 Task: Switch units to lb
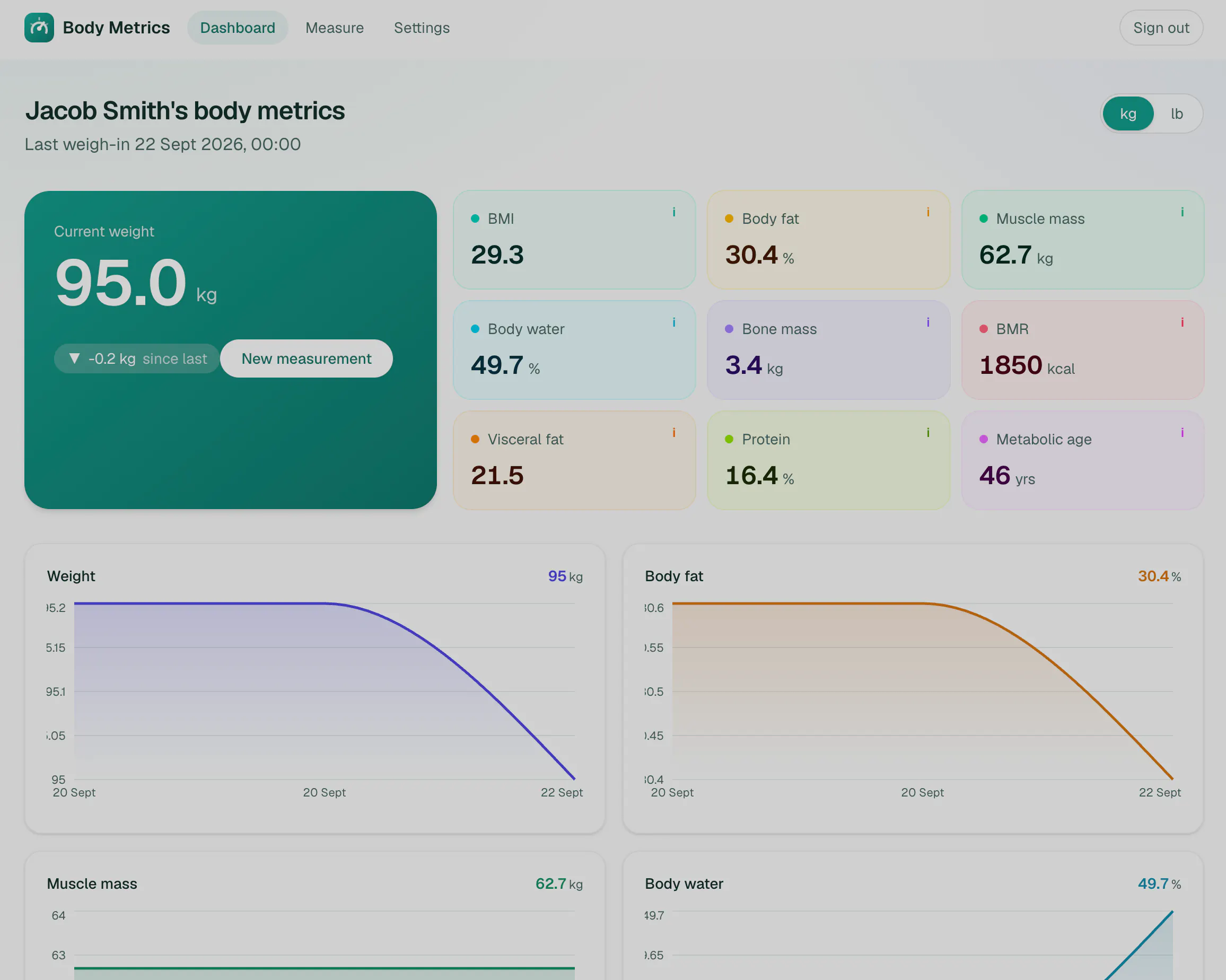[1177, 114]
